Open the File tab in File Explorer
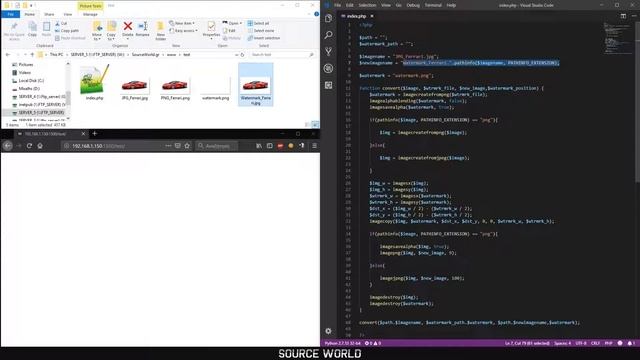 coord(11,14)
